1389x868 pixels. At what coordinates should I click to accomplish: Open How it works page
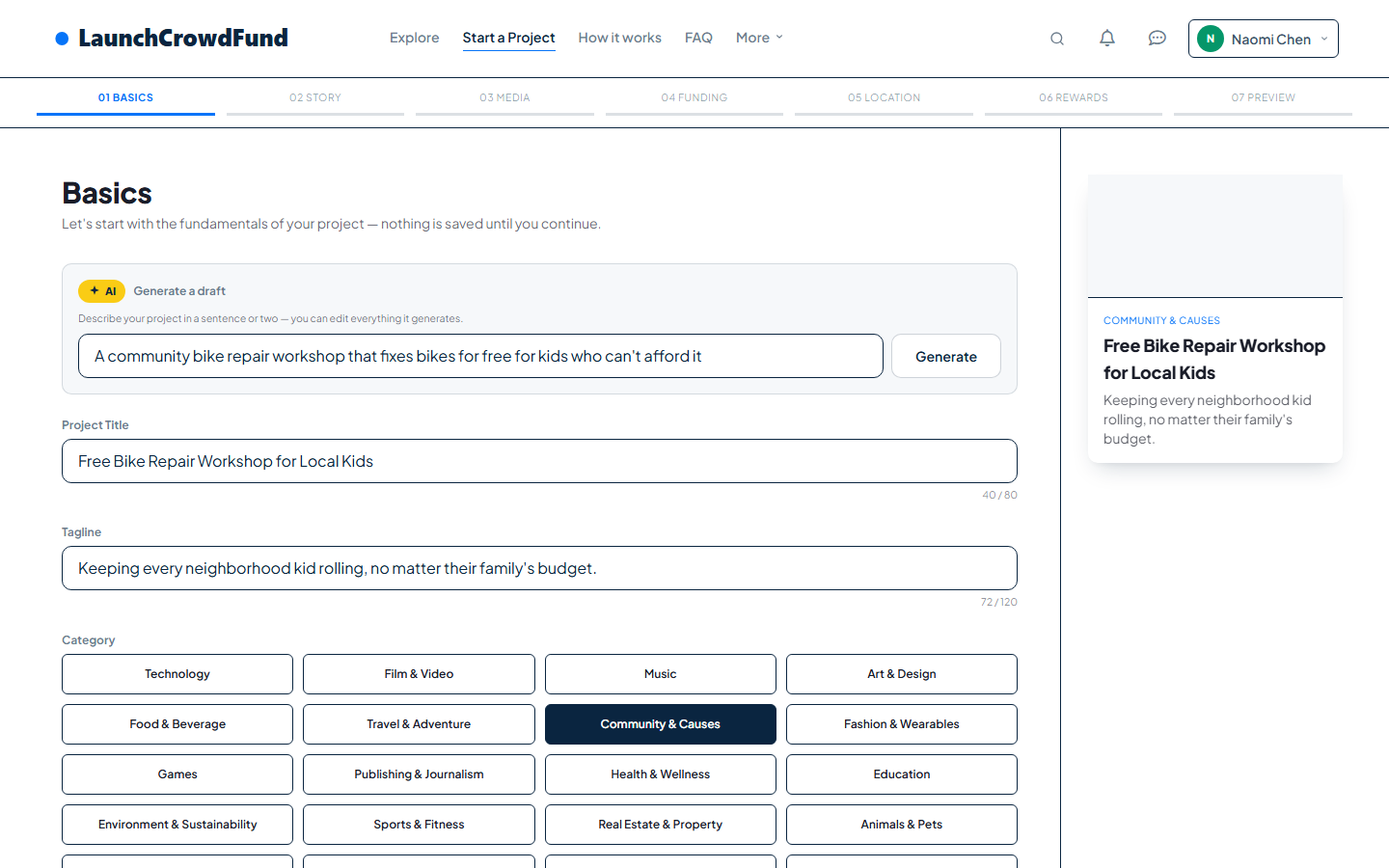[x=620, y=38]
